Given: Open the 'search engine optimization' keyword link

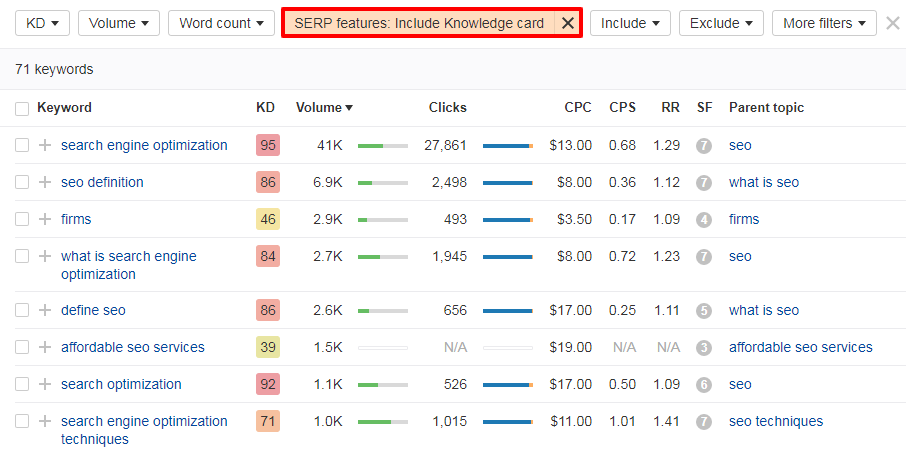Looking at the screenshot, I should [144, 145].
